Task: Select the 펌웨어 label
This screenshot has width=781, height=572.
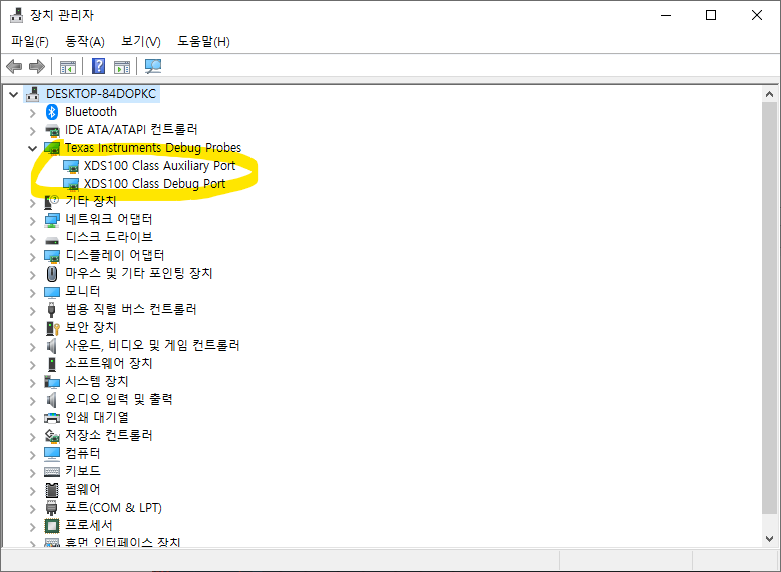Action: point(83,489)
